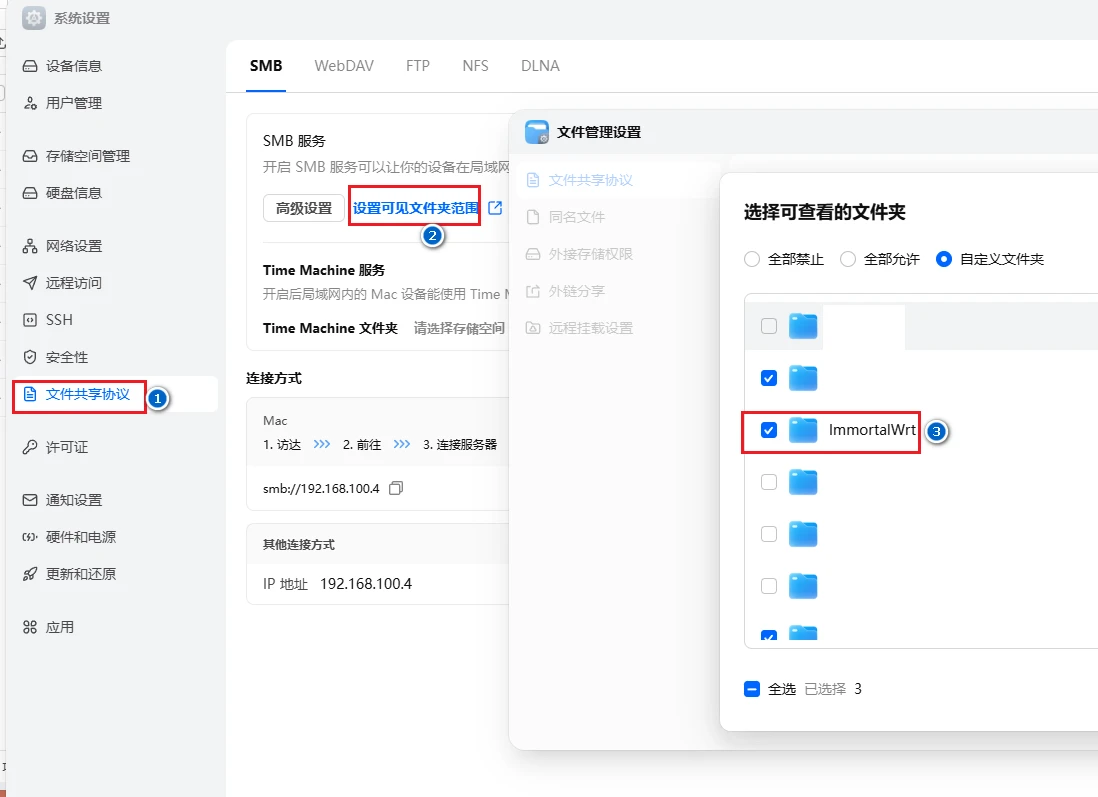
Task: Open 网络设置 from the sidebar
Action: (x=75, y=245)
